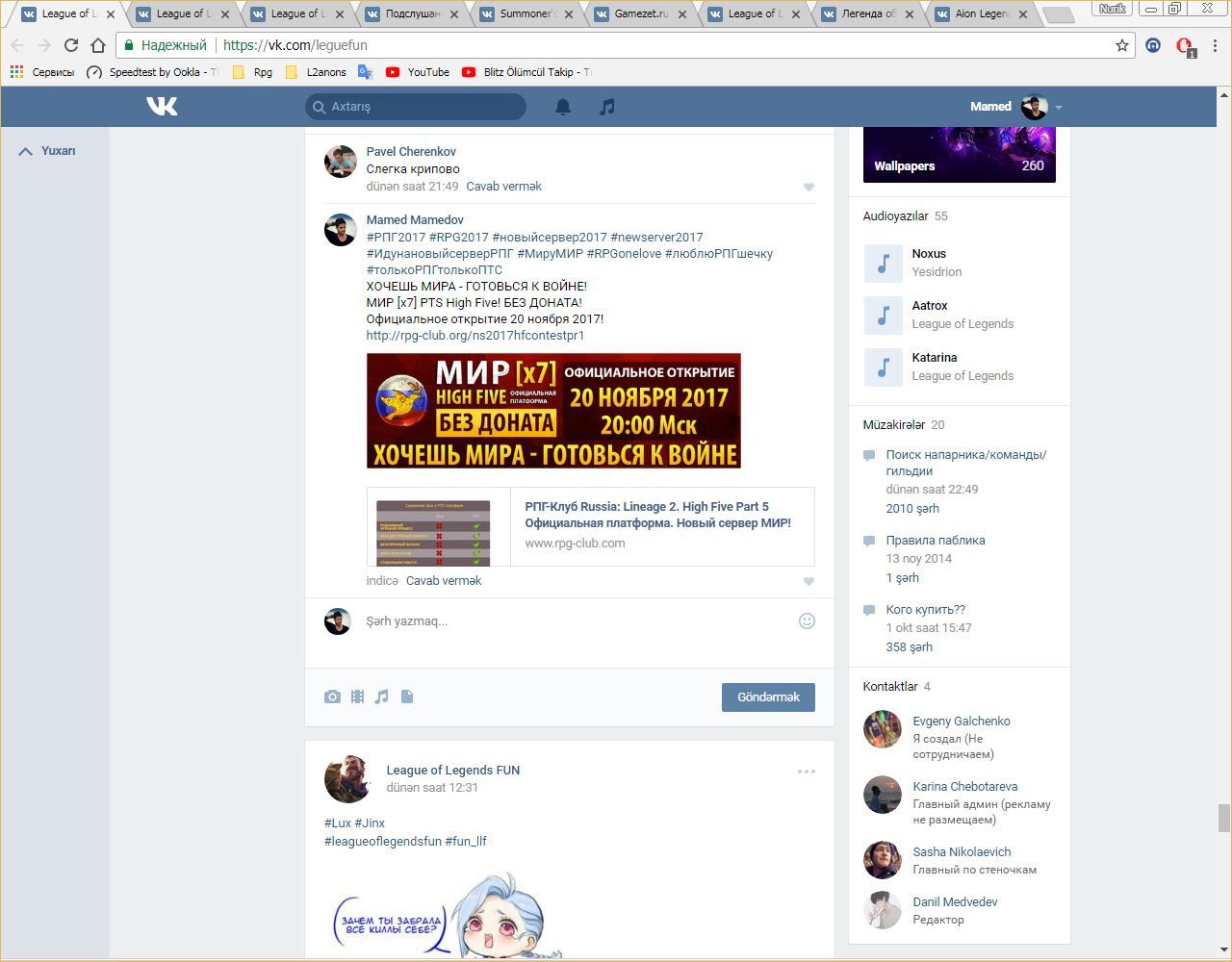Open the L2anons bookmarks folder
1232x962 pixels.
coord(316,72)
